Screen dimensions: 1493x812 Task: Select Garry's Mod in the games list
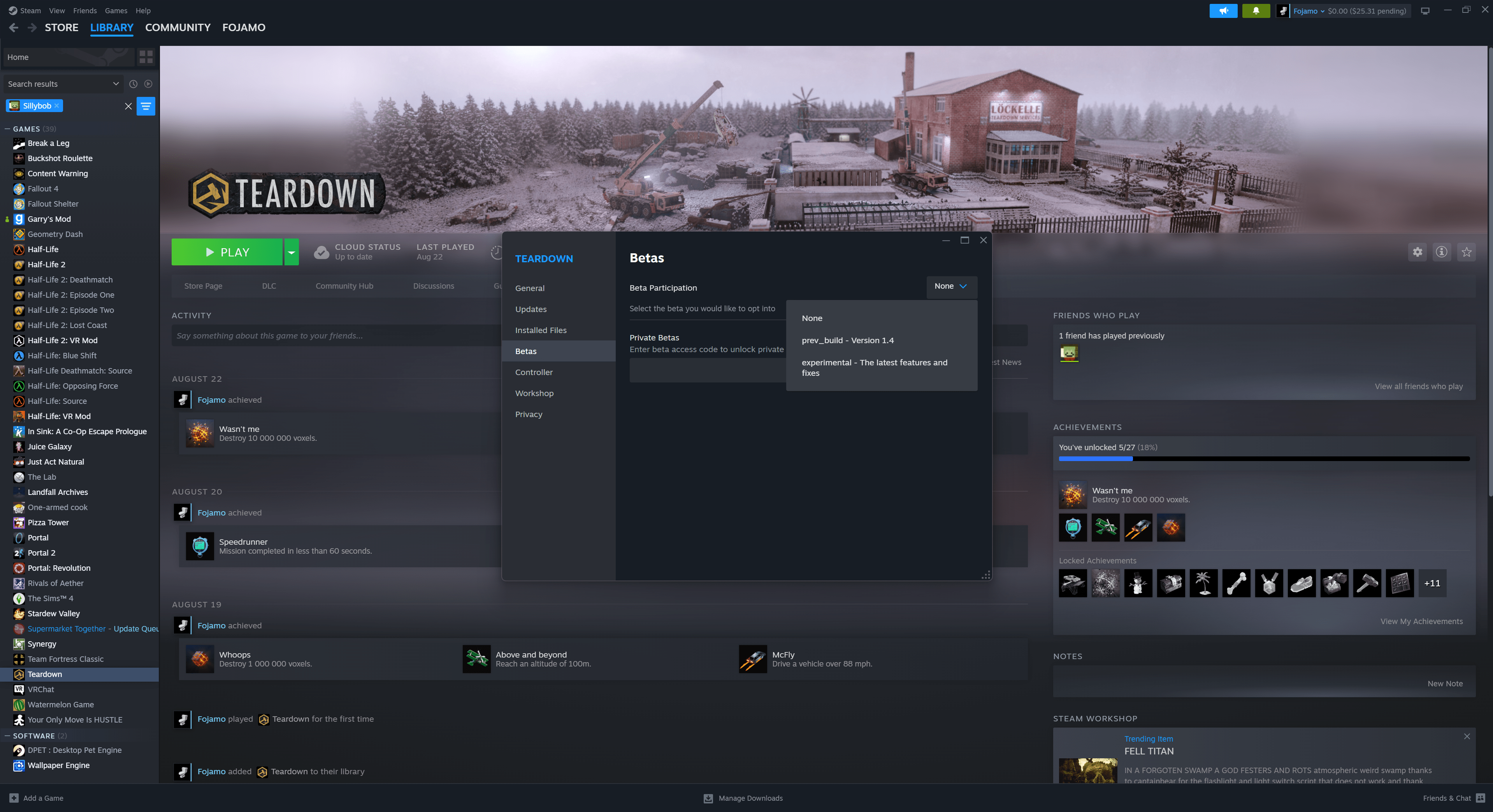pos(49,219)
